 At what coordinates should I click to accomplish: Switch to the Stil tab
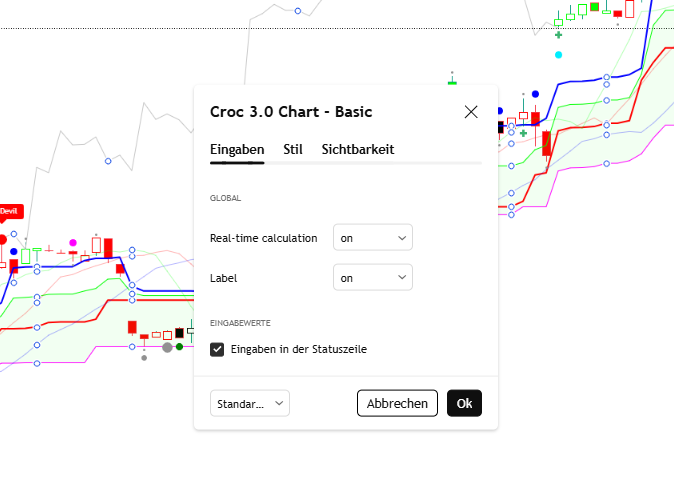tap(293, 149)
